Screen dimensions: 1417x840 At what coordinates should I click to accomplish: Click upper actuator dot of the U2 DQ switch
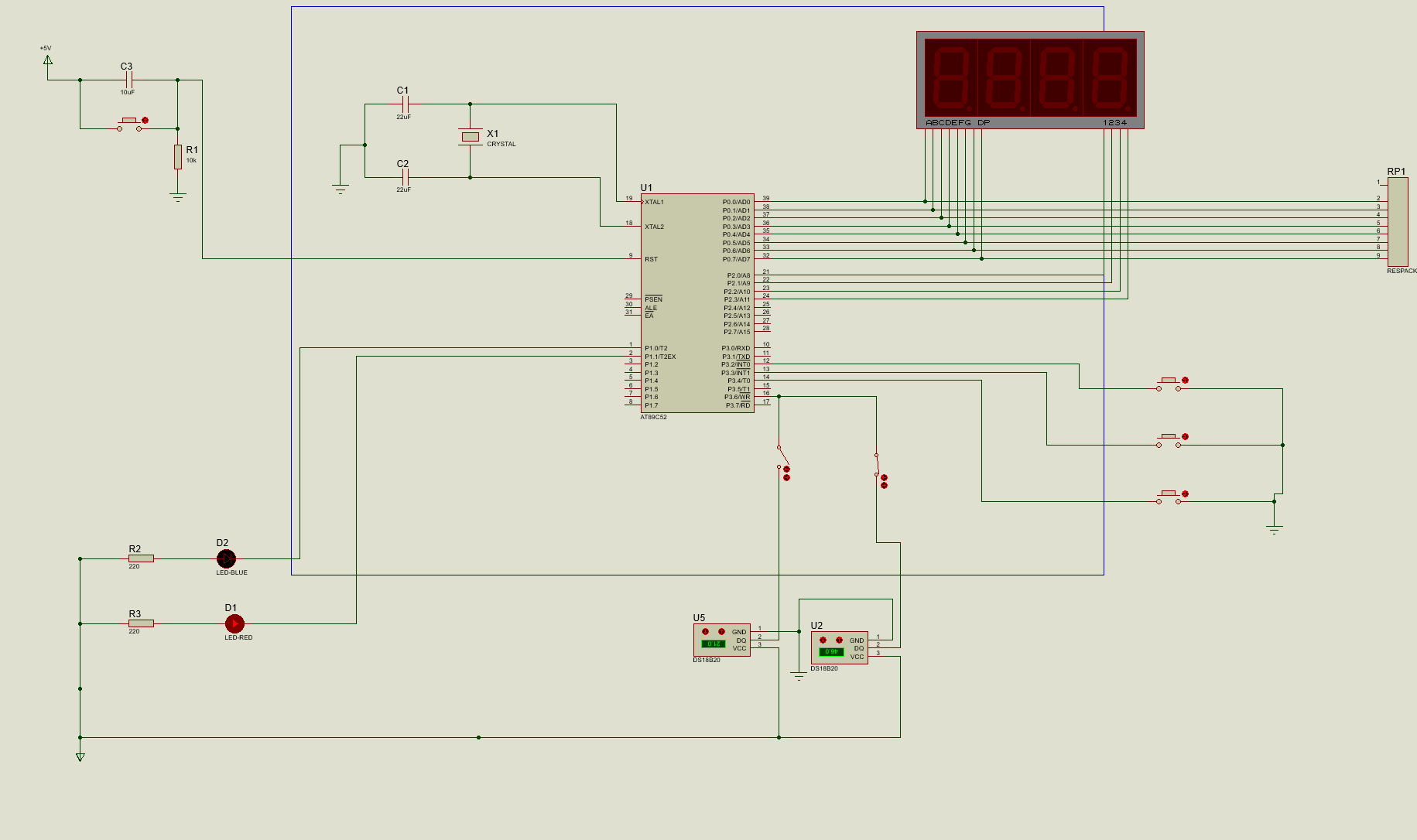(x=884, y=478)
